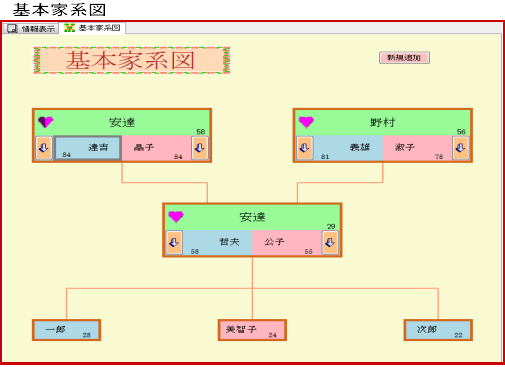This screenshot has width=505, height=367.
Task: Select the 公子 person cell
Action: (287, 242)
